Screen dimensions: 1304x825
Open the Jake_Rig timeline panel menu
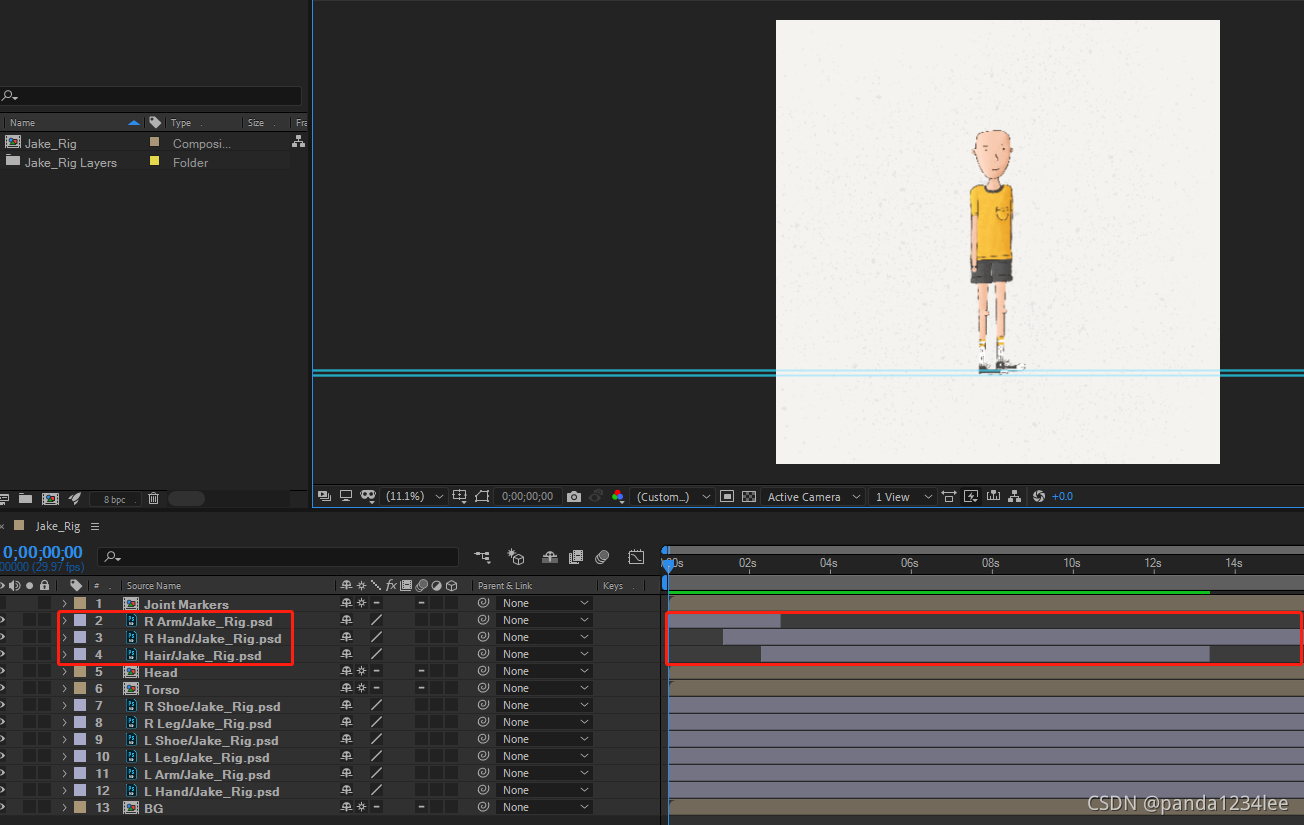coord(95,526)
